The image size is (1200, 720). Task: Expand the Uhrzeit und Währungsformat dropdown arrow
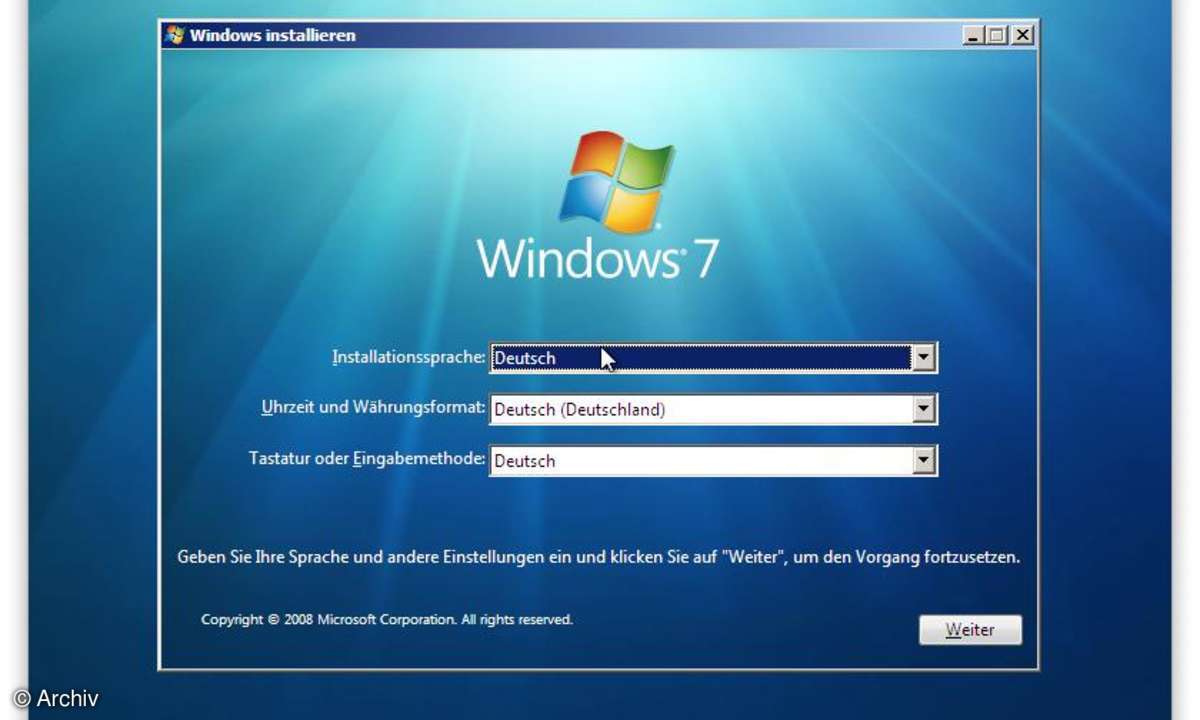point(924,409)
